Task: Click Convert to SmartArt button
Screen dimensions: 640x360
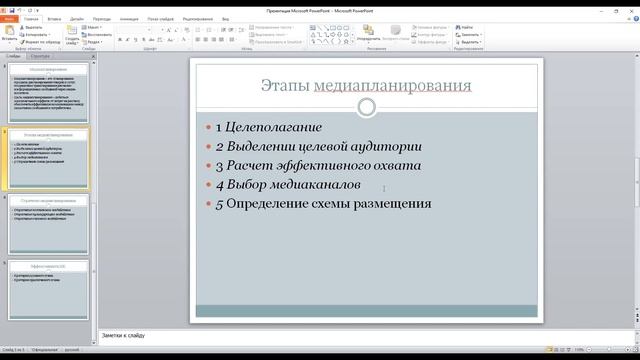Action: 276,42
